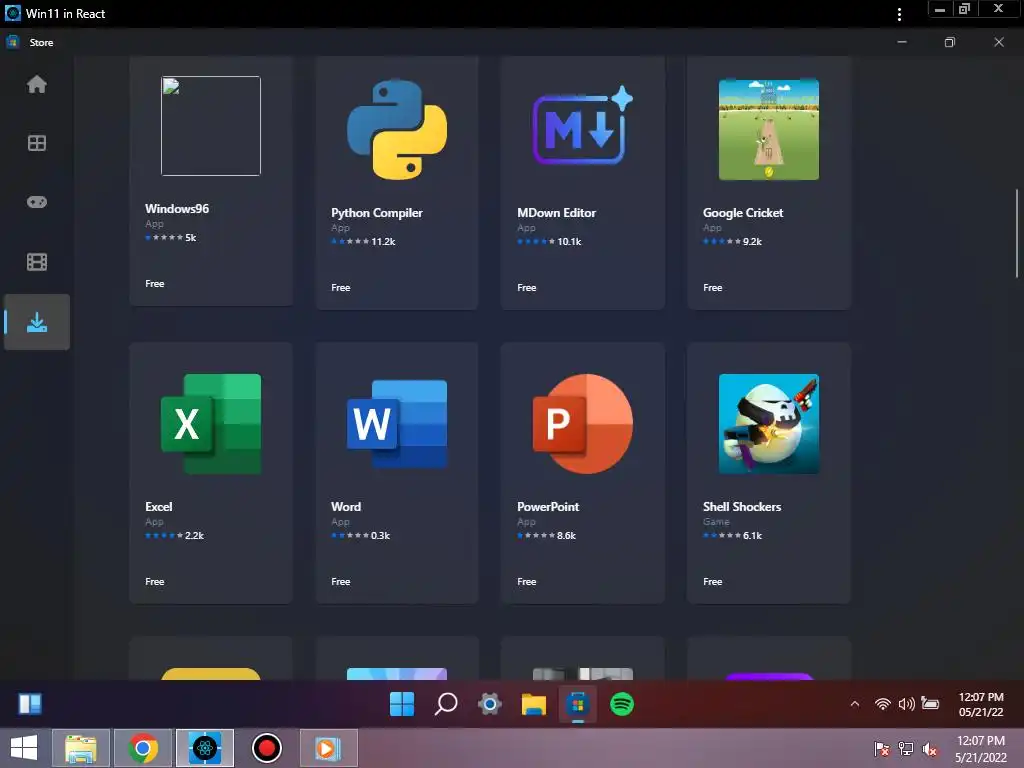The height and width of the screenshot is (768, 1024).
Task: Click the MDown Editor title text
Action: click(556, 213)
